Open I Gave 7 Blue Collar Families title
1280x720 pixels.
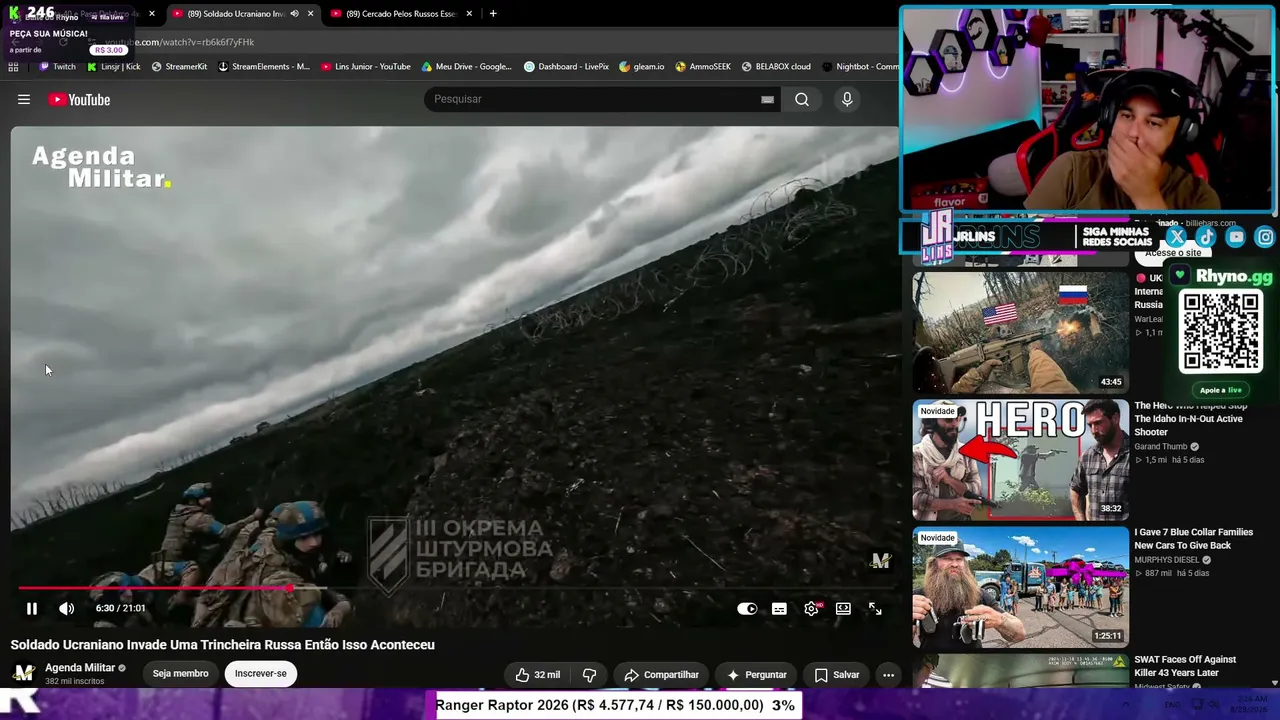1194,539
